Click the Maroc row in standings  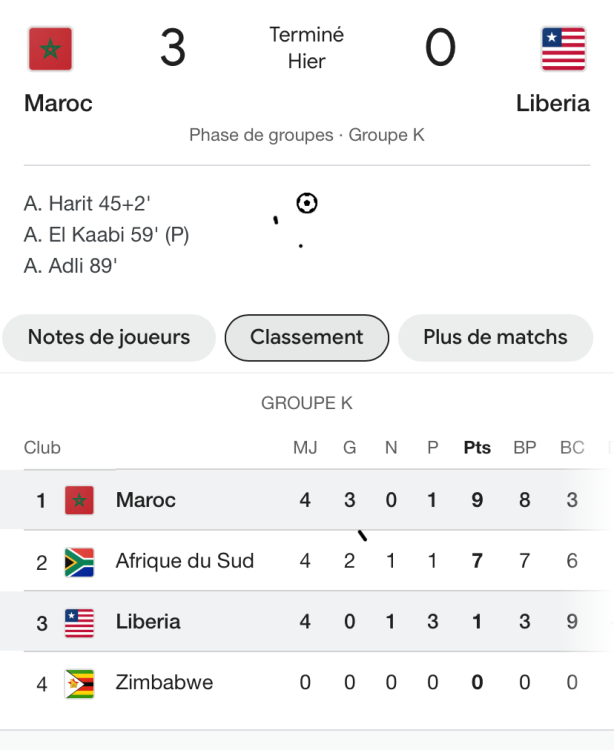click(307, 500)
